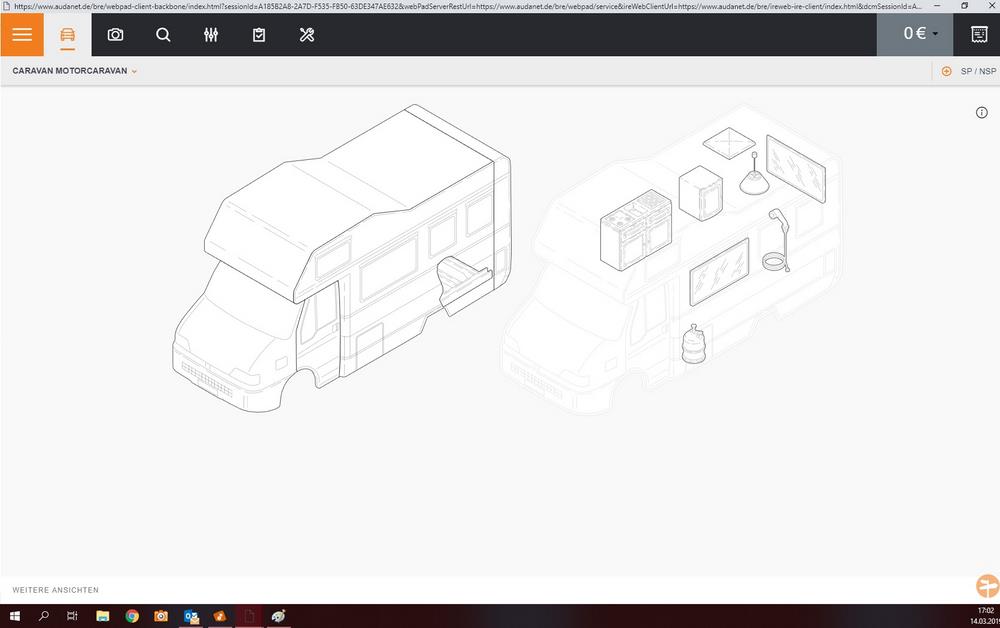The height and width of the screenshot is (628, 1000).
Task: Open the hamburger navigation menu
Action: (x=21, y=34)
